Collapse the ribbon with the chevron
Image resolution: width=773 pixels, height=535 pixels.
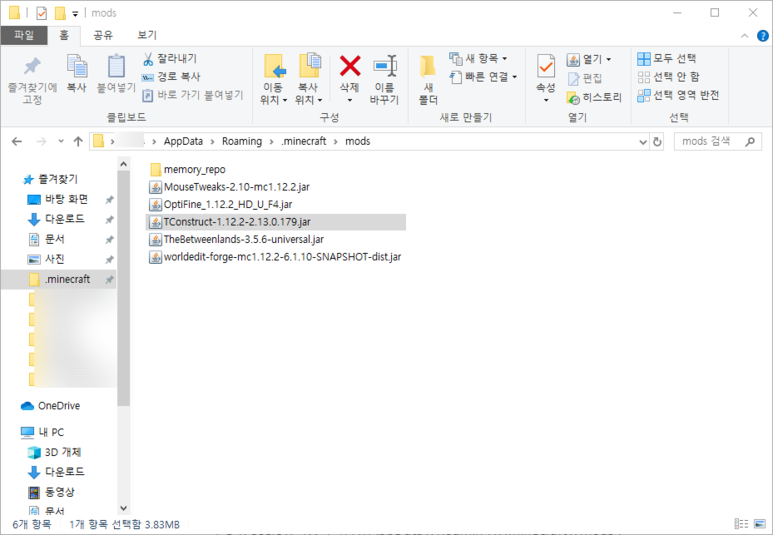[744, 36]
